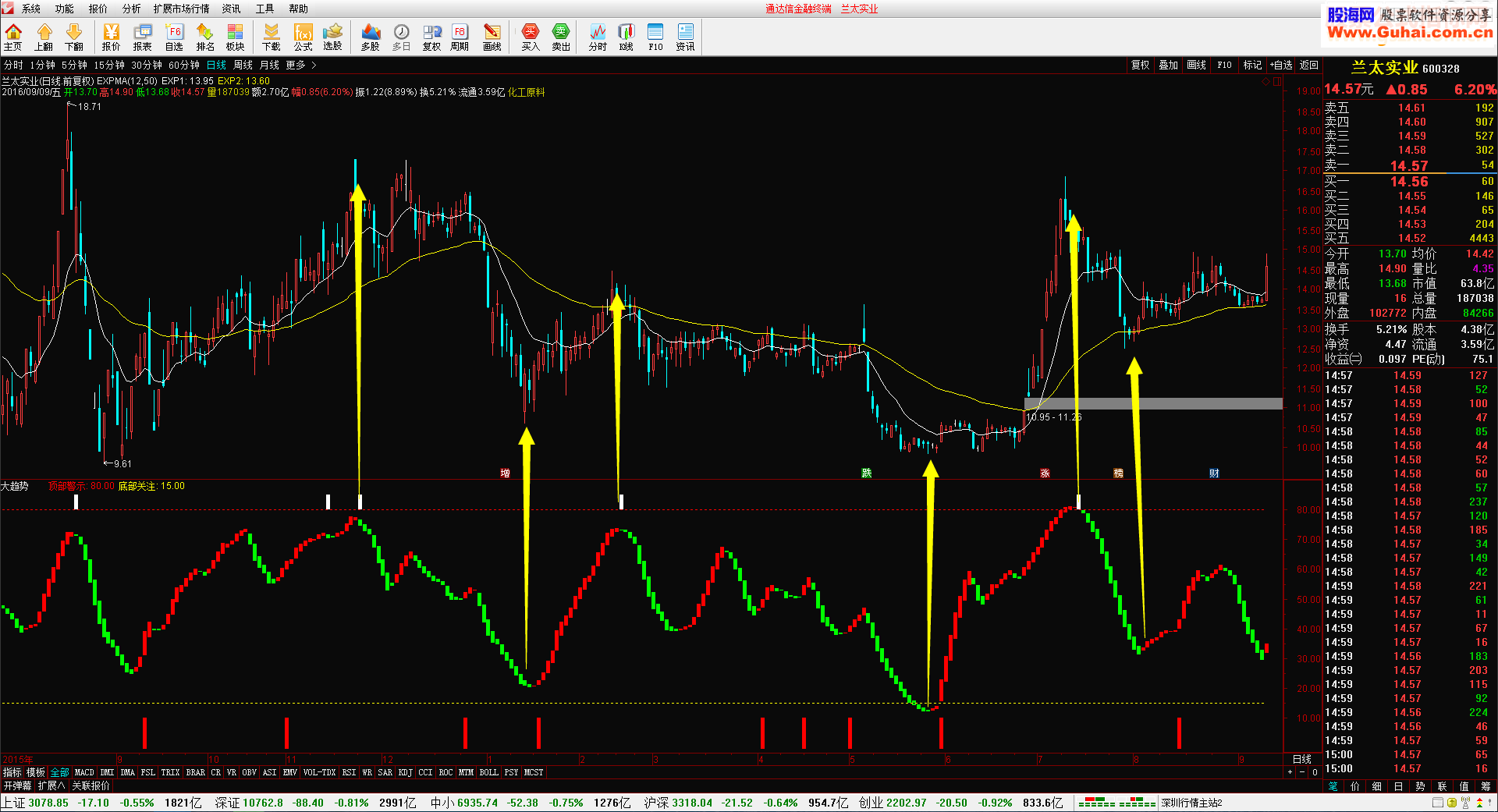Viewport: 1498px width, 812px height.
Task: Add stock via +自选 button
Action: coord(1281,66)
